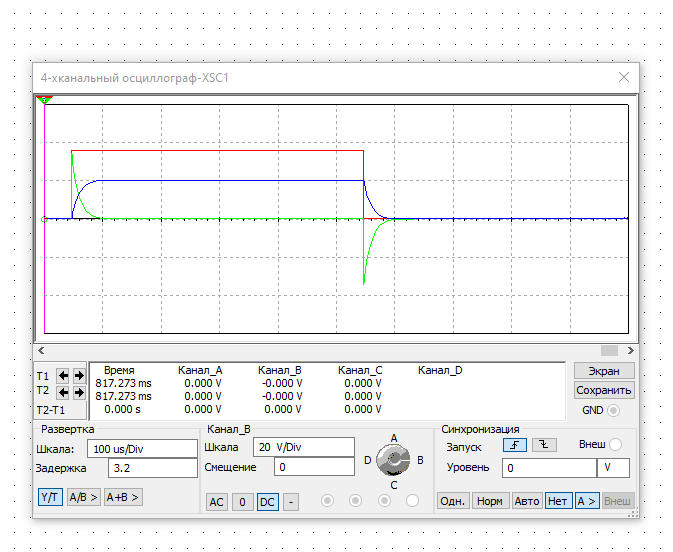The image size is (673, 552).
Task: Switch to Y/T display mode
Action: (x=50, y=497)
